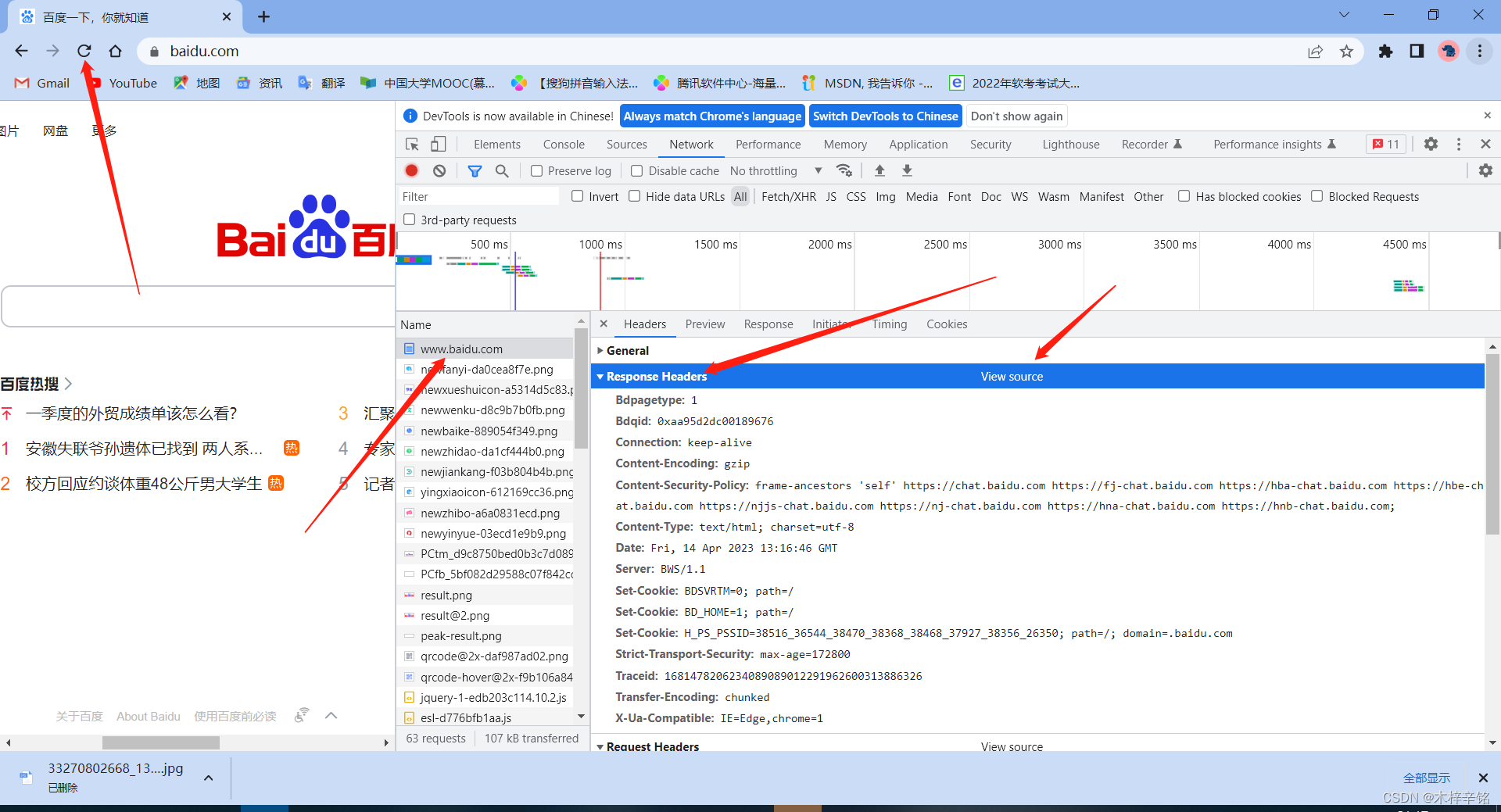The image size is (1501, 812).
Task: Click the headers pane vertical scrollbar
Action: coord(1492,442)
